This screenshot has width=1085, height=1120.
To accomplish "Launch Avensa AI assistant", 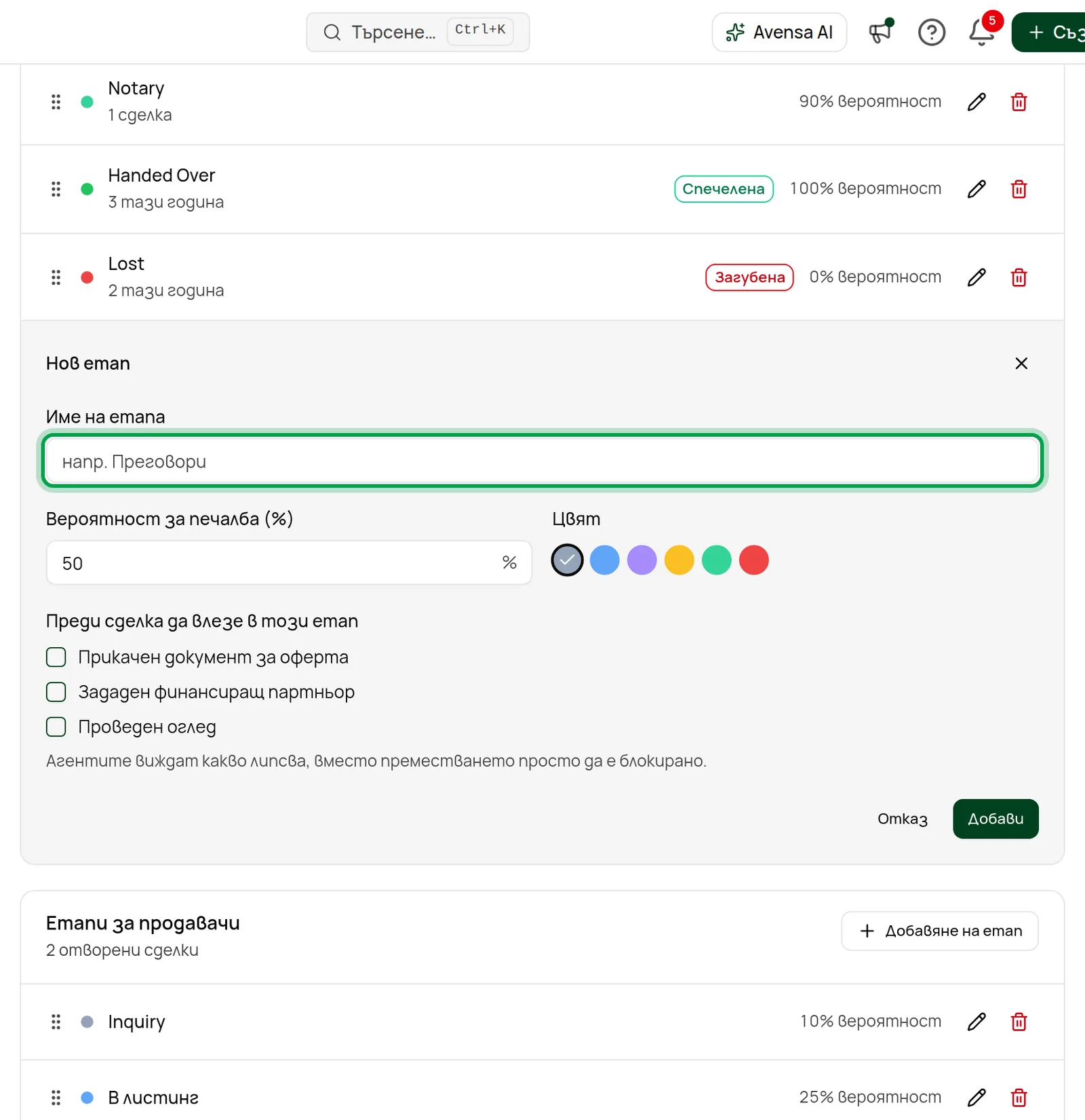I will point(779,32).
